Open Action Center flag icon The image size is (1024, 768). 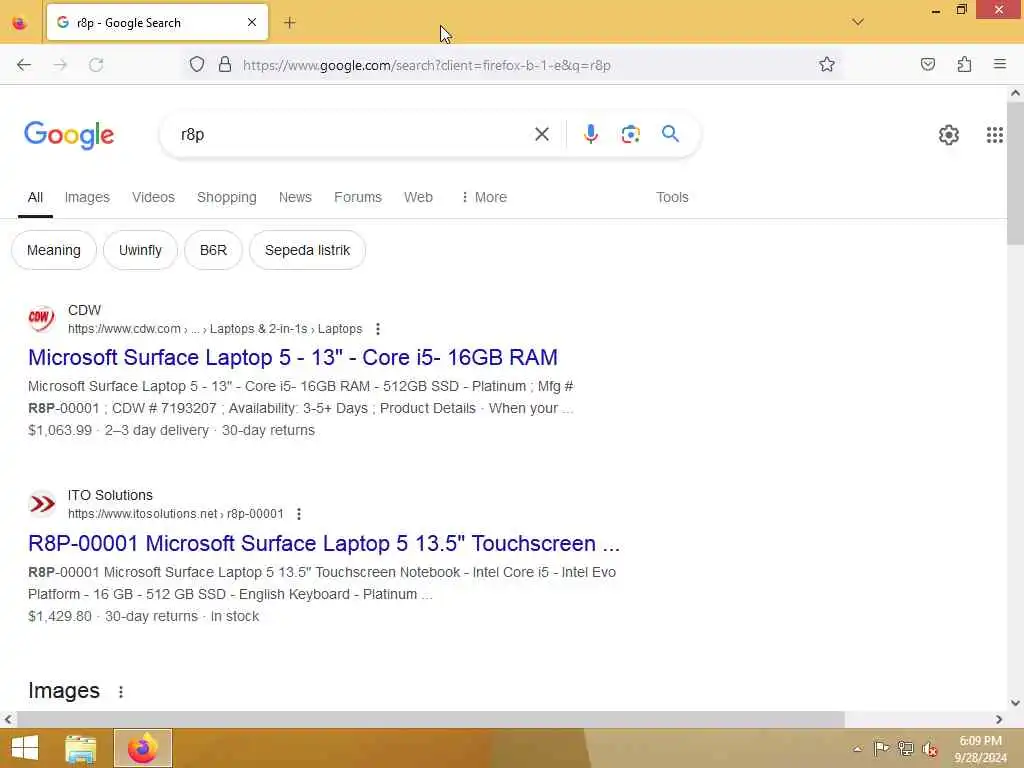880,748
